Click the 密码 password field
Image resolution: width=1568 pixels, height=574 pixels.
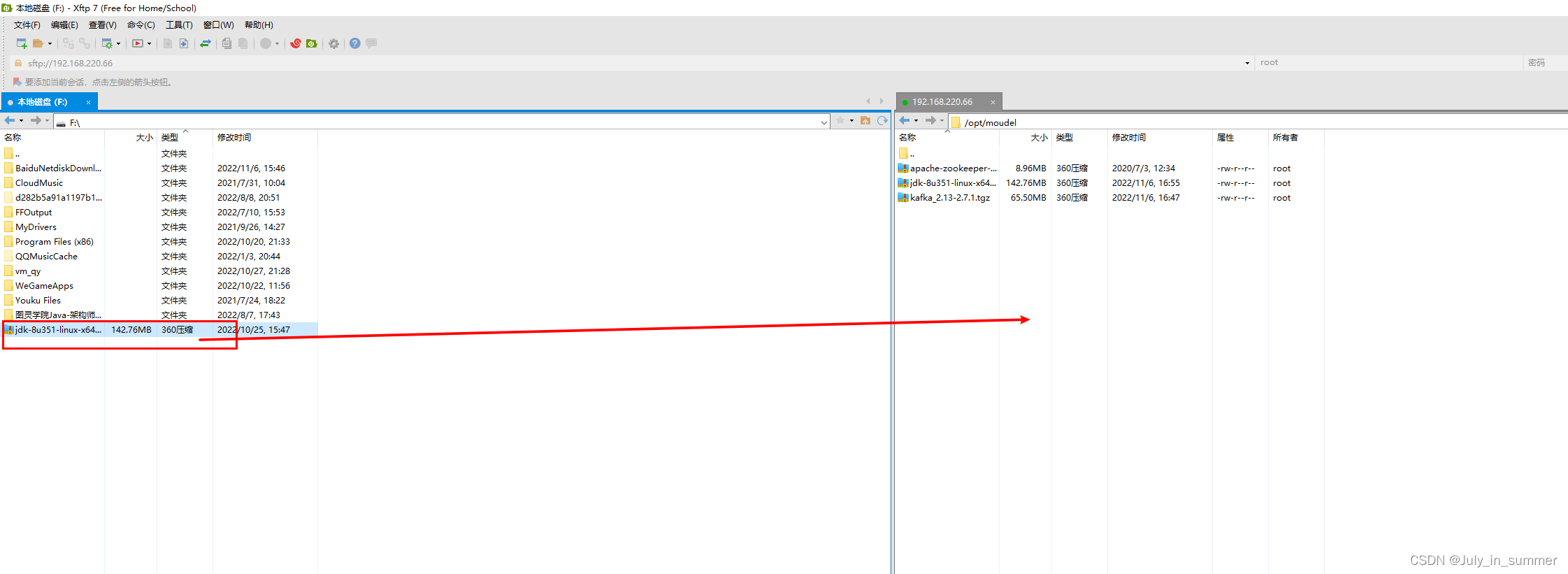tap(1545, 63)
